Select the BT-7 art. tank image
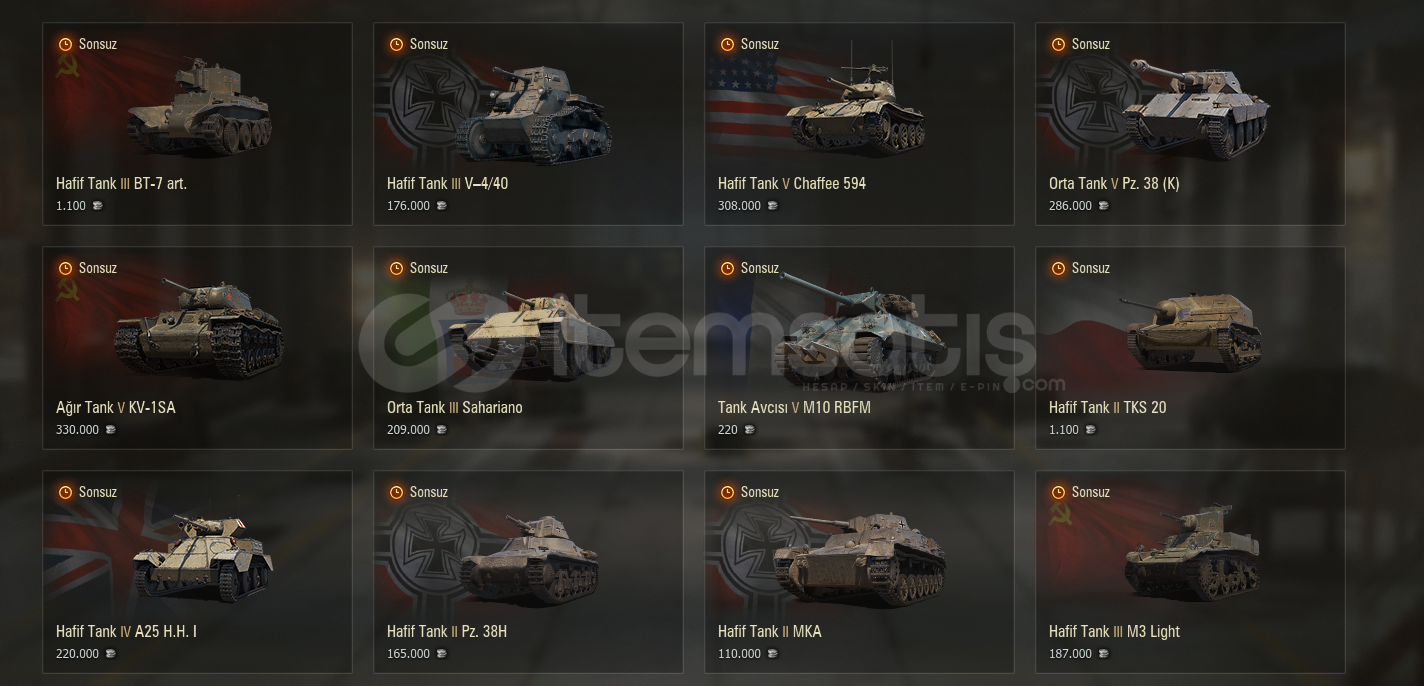This screenshot has height=686, width=1424. coord(199,106)
